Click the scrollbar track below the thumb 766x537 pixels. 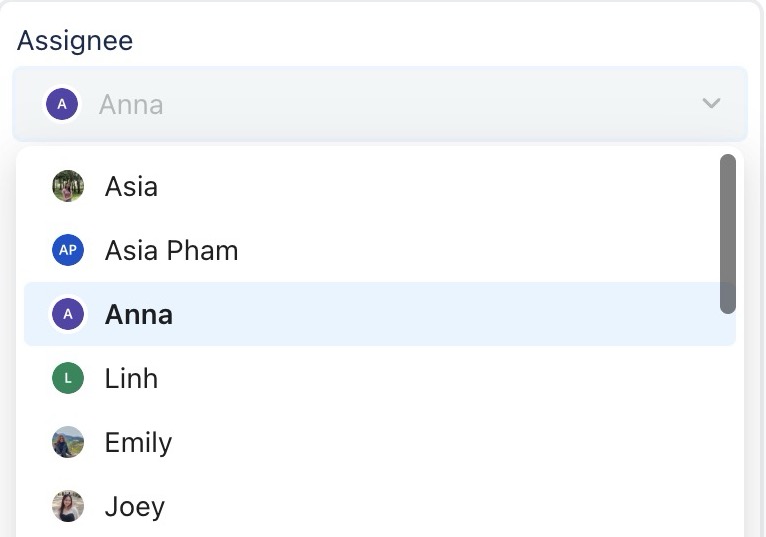pos(728,420)
